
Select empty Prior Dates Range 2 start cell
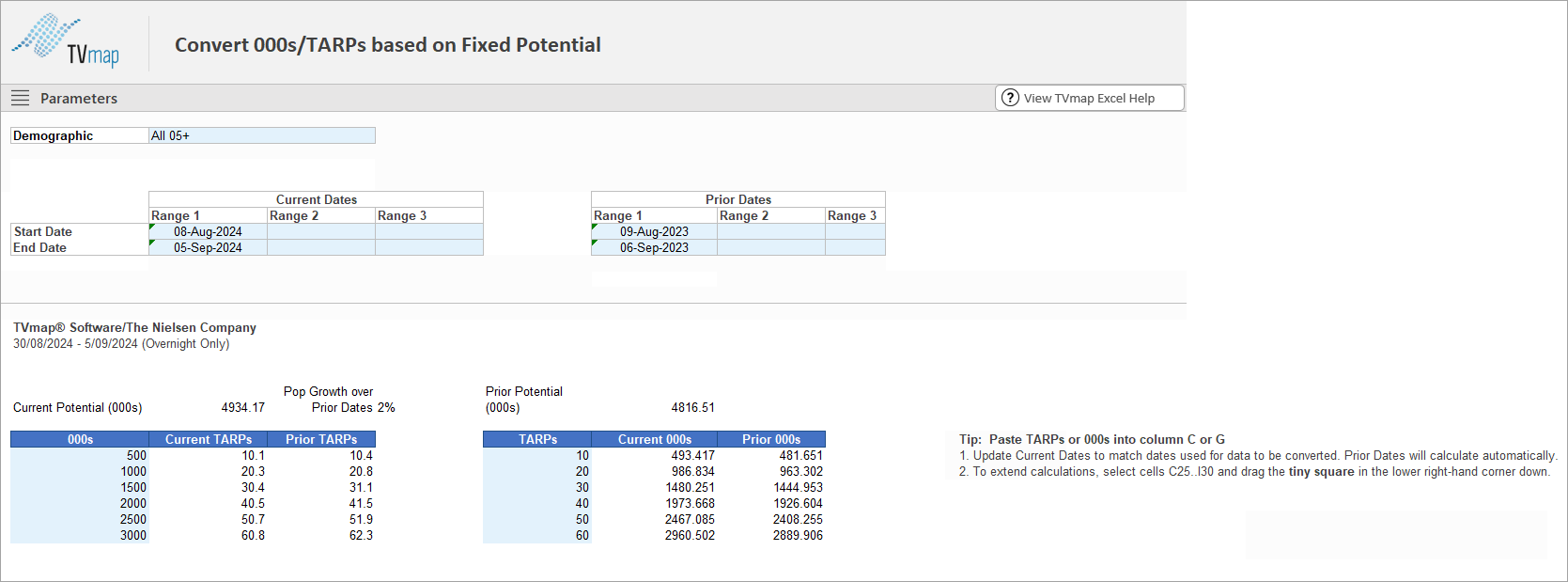[771, 231]
